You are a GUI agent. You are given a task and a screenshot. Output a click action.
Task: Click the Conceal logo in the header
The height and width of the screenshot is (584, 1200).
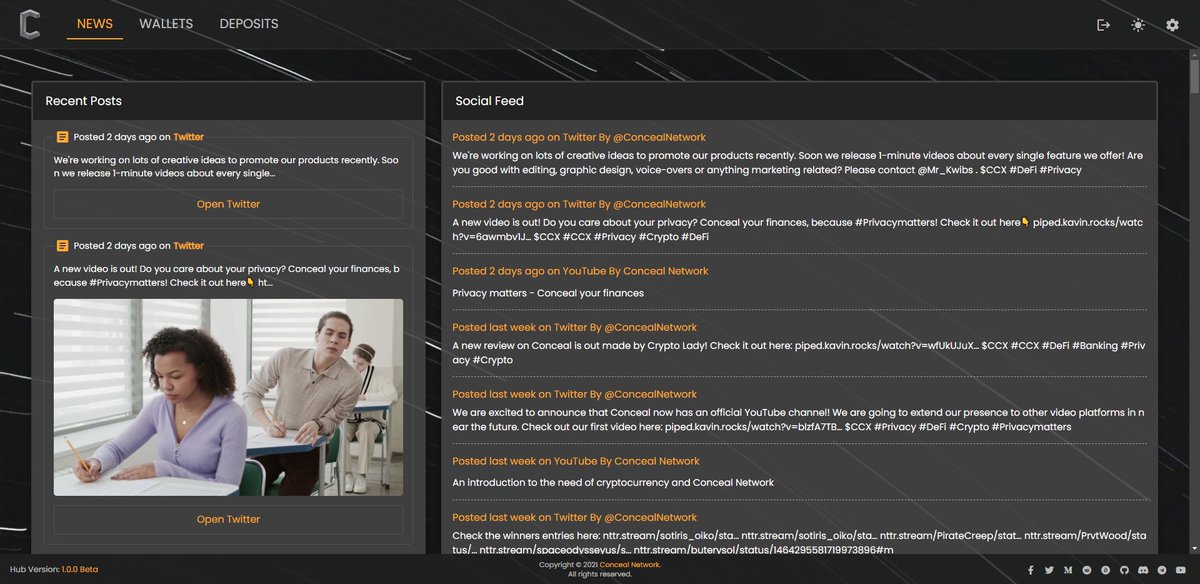[x=30, y=24]
